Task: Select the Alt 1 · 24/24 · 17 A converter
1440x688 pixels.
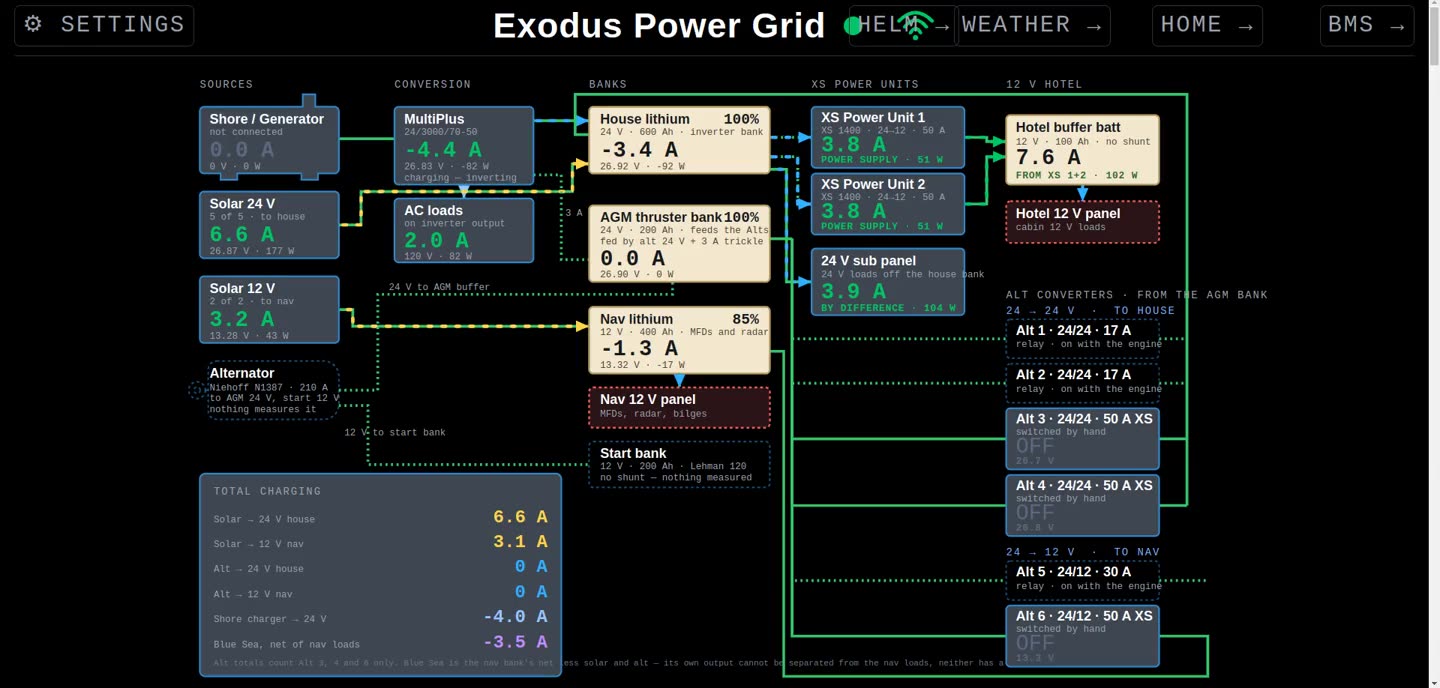Action: click(x=1083, y=338)
